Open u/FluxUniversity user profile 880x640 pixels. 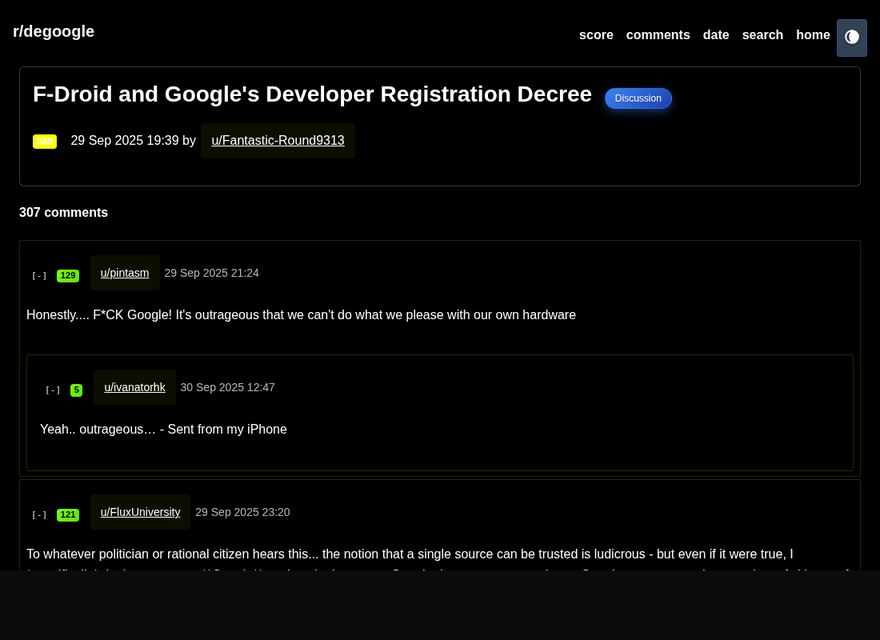[140, 512]
